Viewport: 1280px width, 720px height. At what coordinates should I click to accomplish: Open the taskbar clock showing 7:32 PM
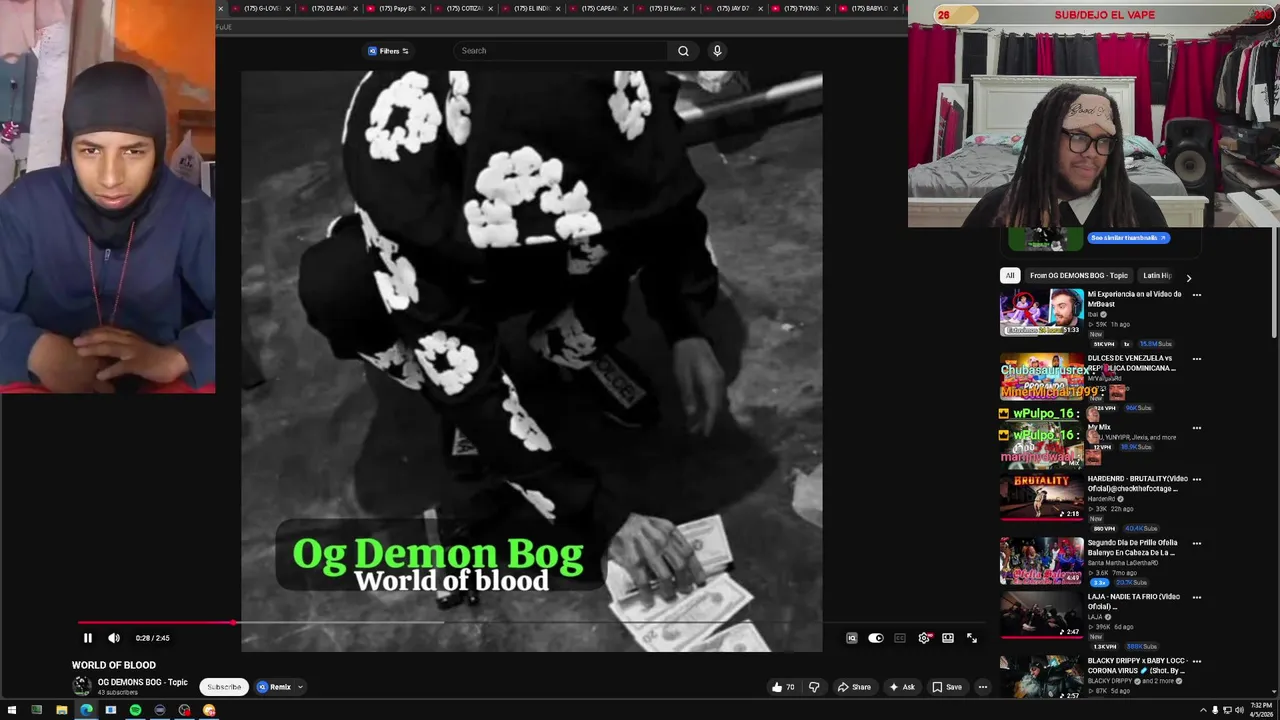pos(1261,710)
